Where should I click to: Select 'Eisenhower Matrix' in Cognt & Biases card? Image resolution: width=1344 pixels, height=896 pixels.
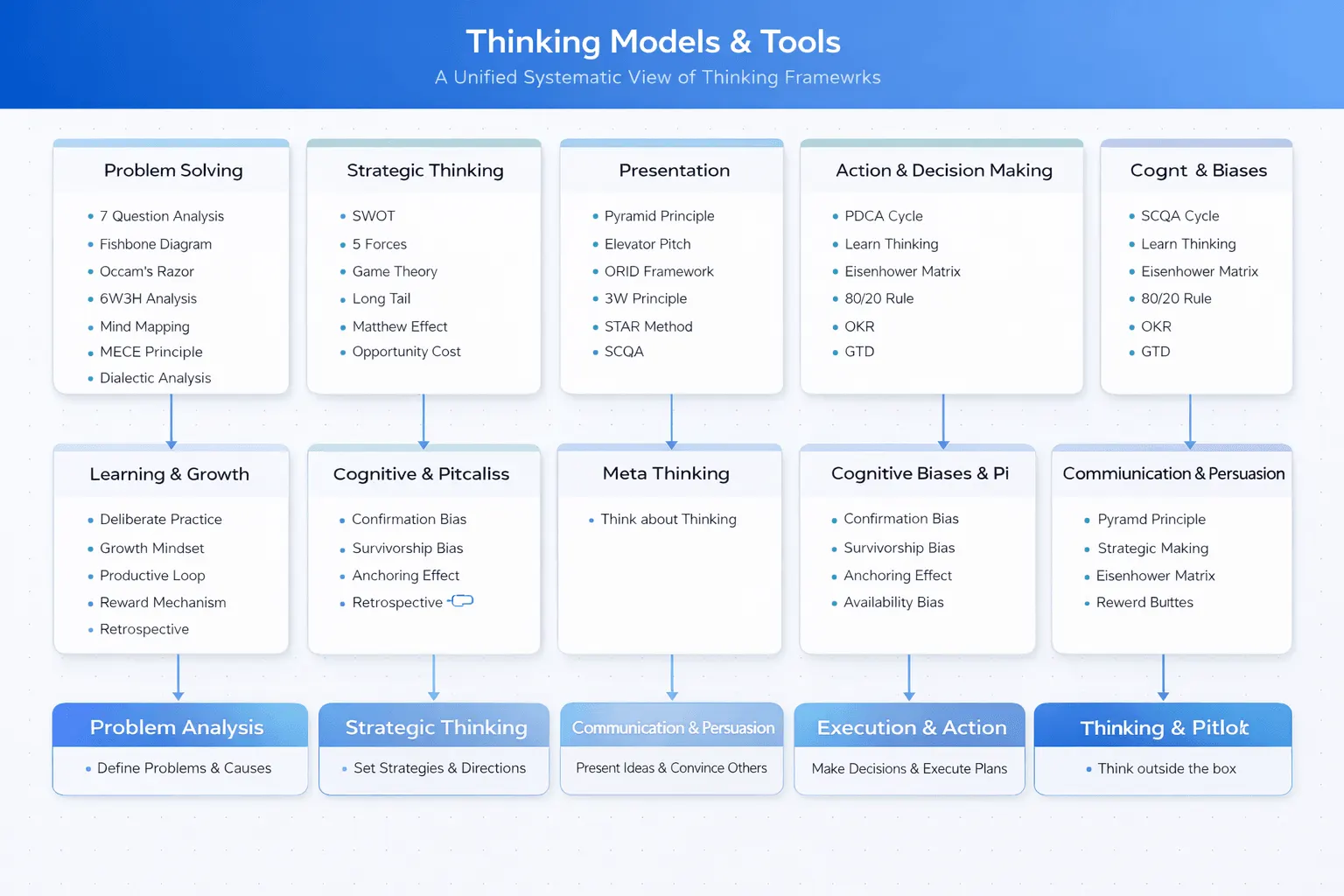1200,271
